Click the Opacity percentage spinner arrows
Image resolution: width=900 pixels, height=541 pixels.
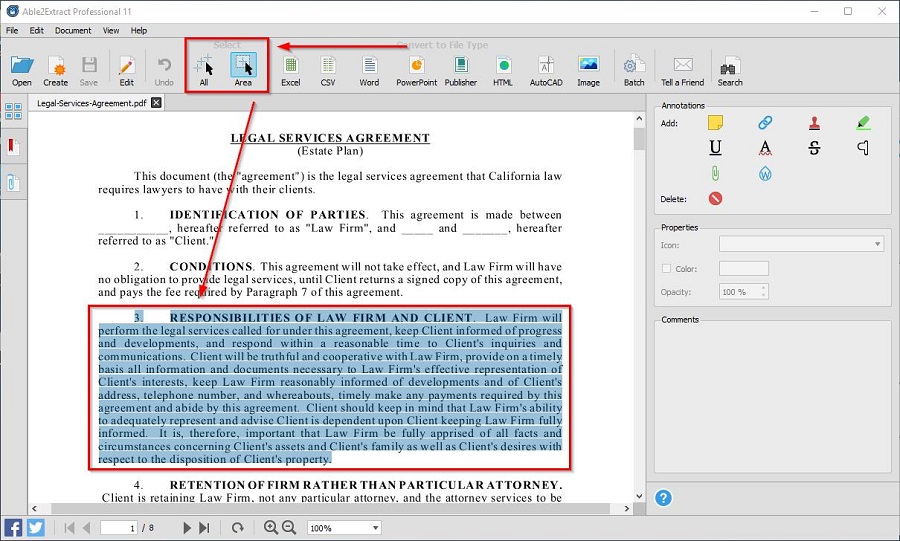(763, 291)
